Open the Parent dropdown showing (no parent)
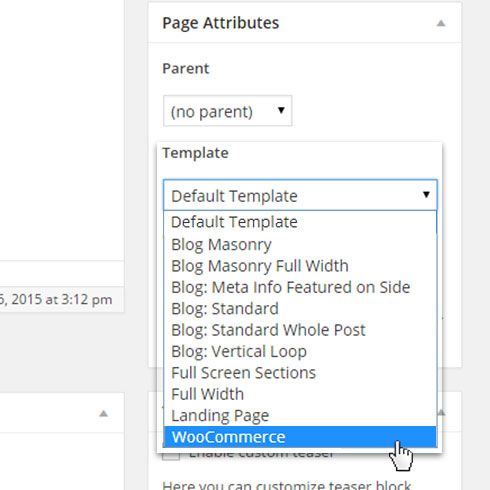Image resolution: width=490 pixels, height=490 pixels. [228, 111]
